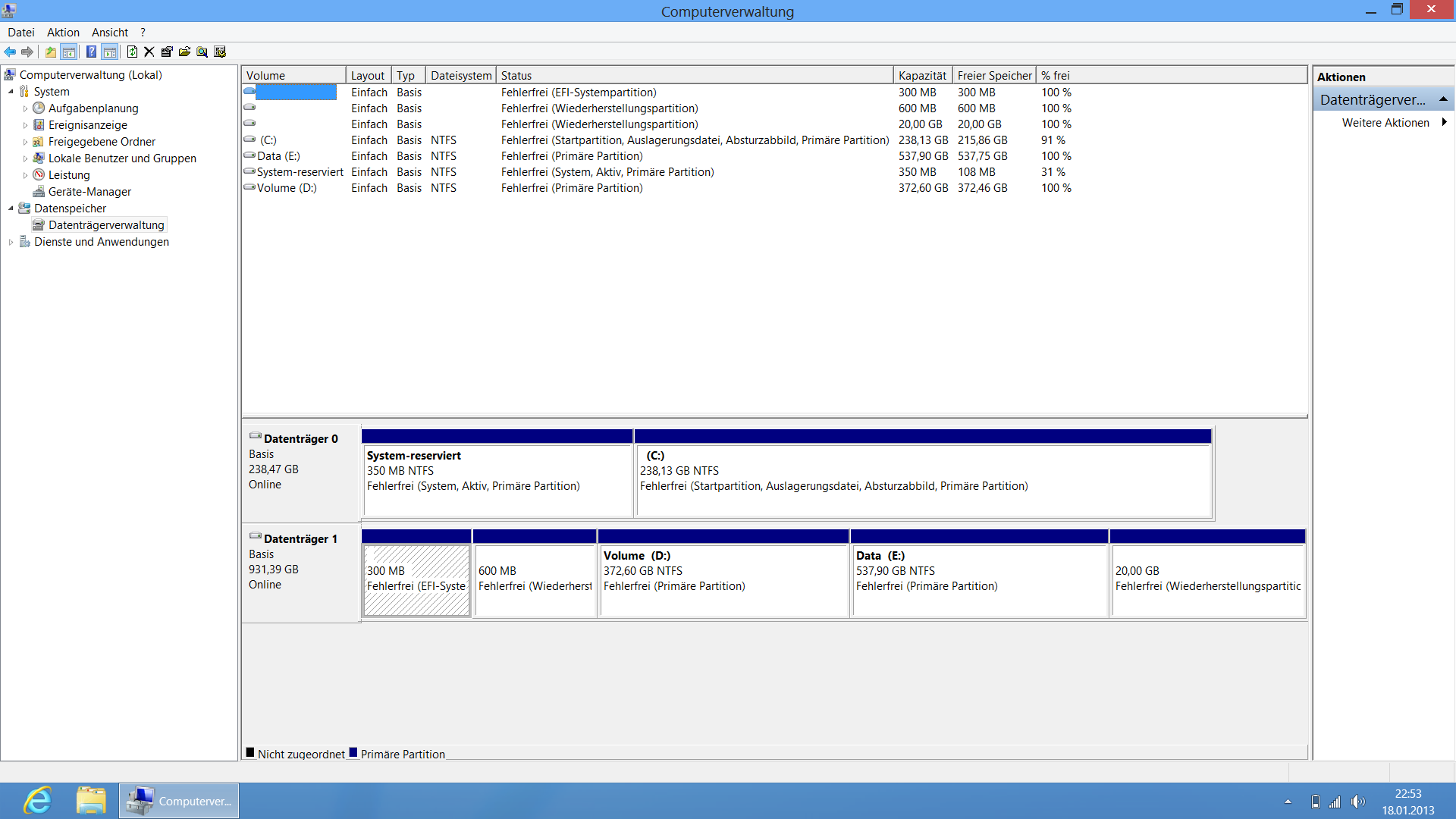Expand Dienste und Anwendungen node
This screenshot has width=1456, height=819.
pos(11,242)
